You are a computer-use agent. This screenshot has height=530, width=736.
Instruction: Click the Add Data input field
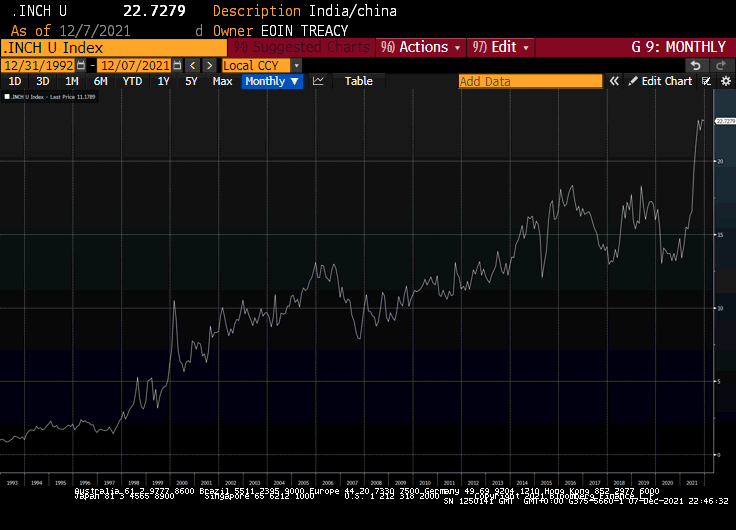(x=530, y=81)
